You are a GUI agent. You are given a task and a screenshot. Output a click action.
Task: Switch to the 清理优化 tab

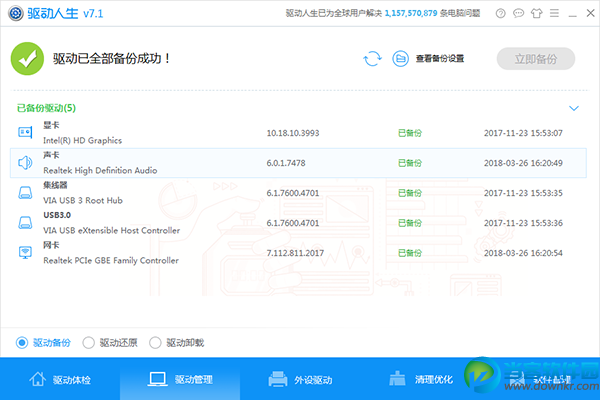click(x=420, y=379)
